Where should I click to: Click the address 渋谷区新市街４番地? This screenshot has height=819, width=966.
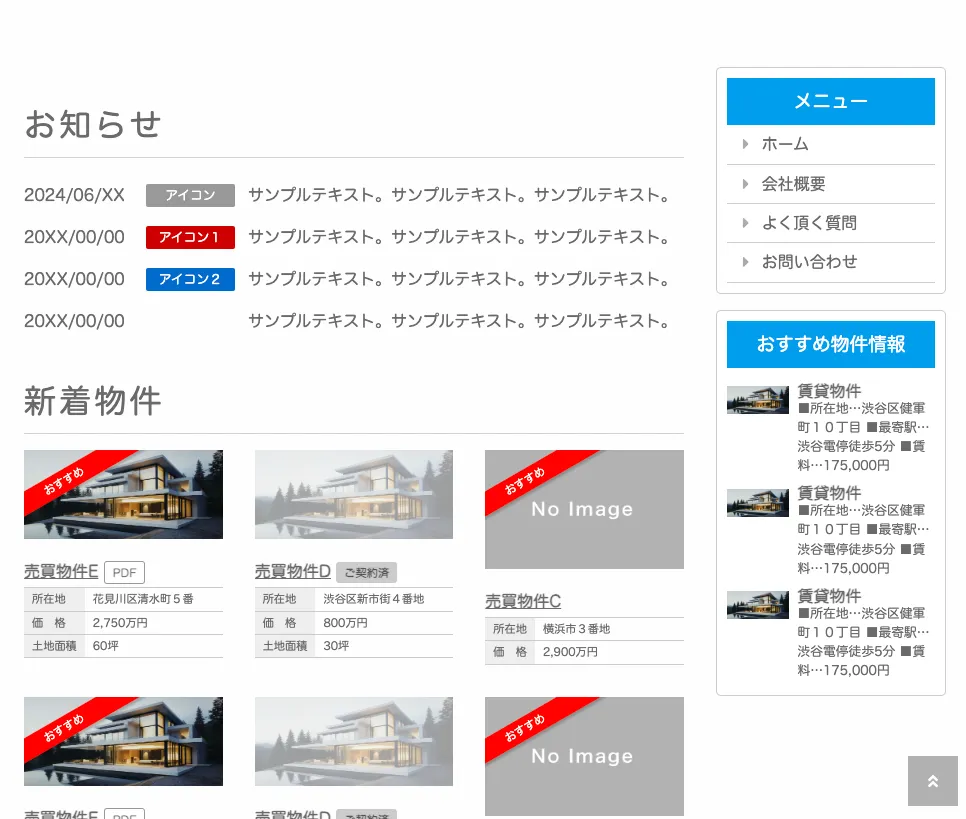[374, 599]
